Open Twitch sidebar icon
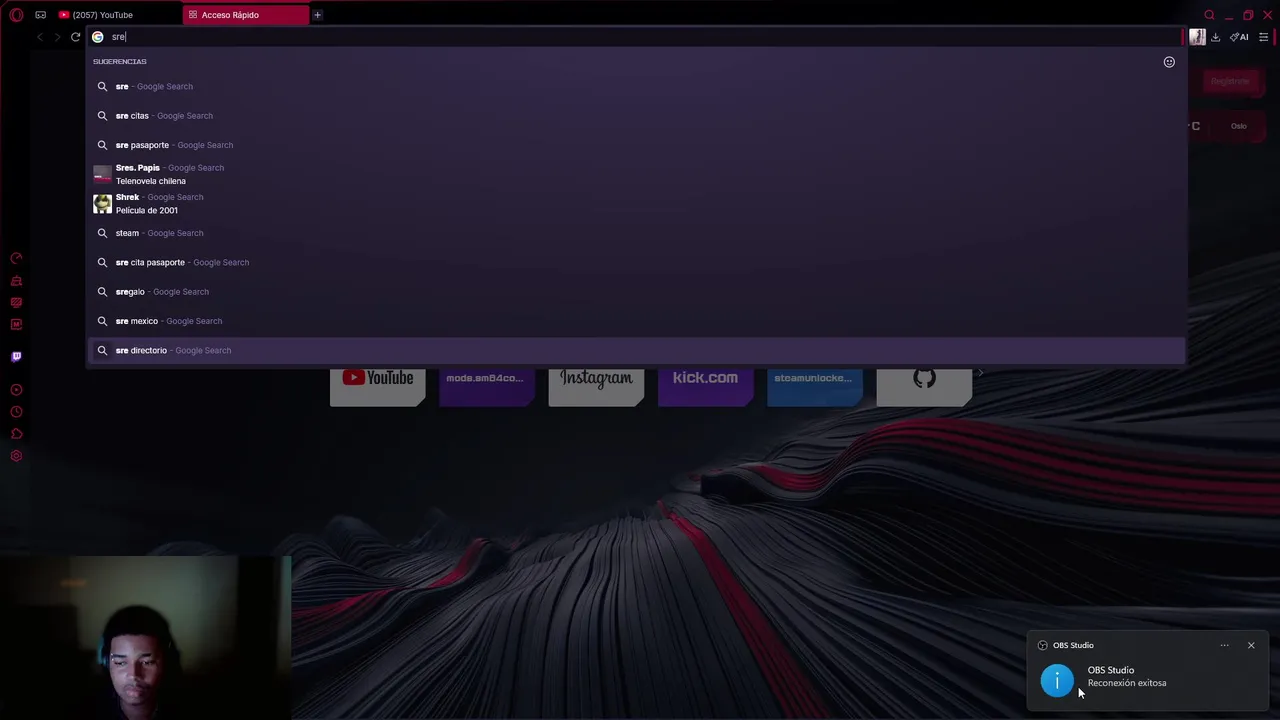Viewport: 1280px width, 720px height. point(16,356)
